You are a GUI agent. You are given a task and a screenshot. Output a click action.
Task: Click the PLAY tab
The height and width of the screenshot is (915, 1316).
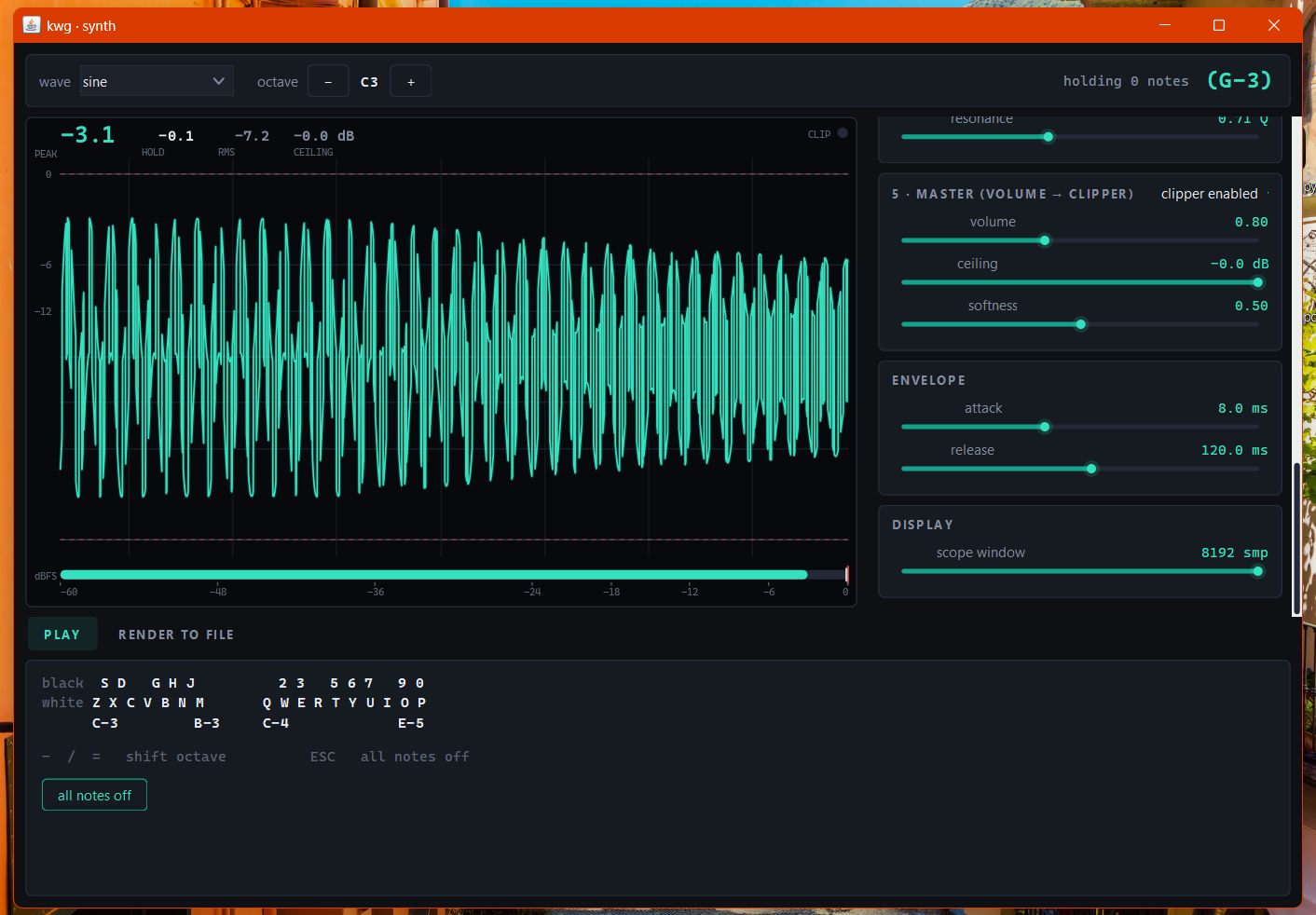point(62,635)
